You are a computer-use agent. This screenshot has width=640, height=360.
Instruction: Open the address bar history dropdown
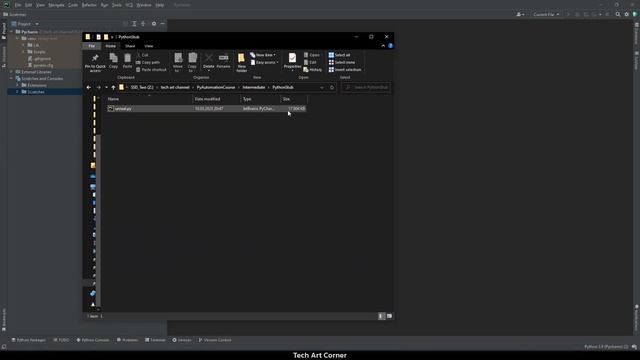click(322, 87)
